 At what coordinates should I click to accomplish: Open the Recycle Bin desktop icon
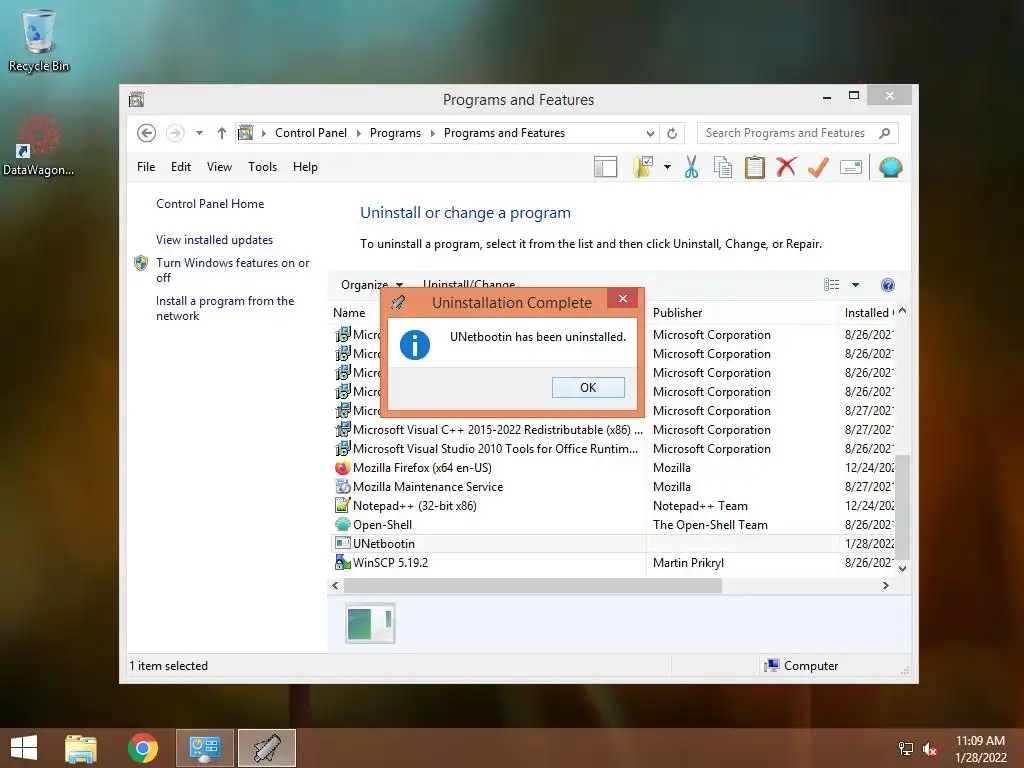[x=39, y=40]
